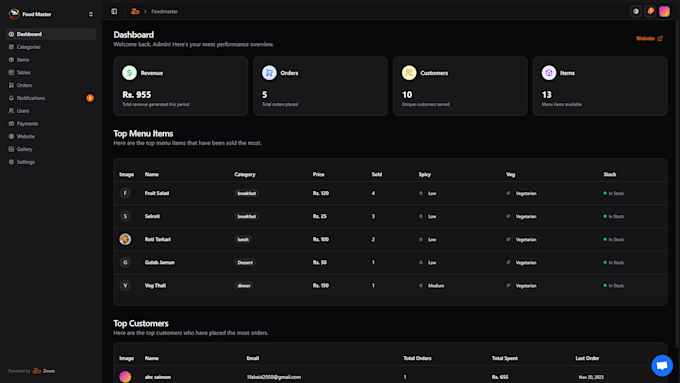The width and height of the screenshot is (680, 383).
Task: Open Tables in the sidebar
Action: 51,72
